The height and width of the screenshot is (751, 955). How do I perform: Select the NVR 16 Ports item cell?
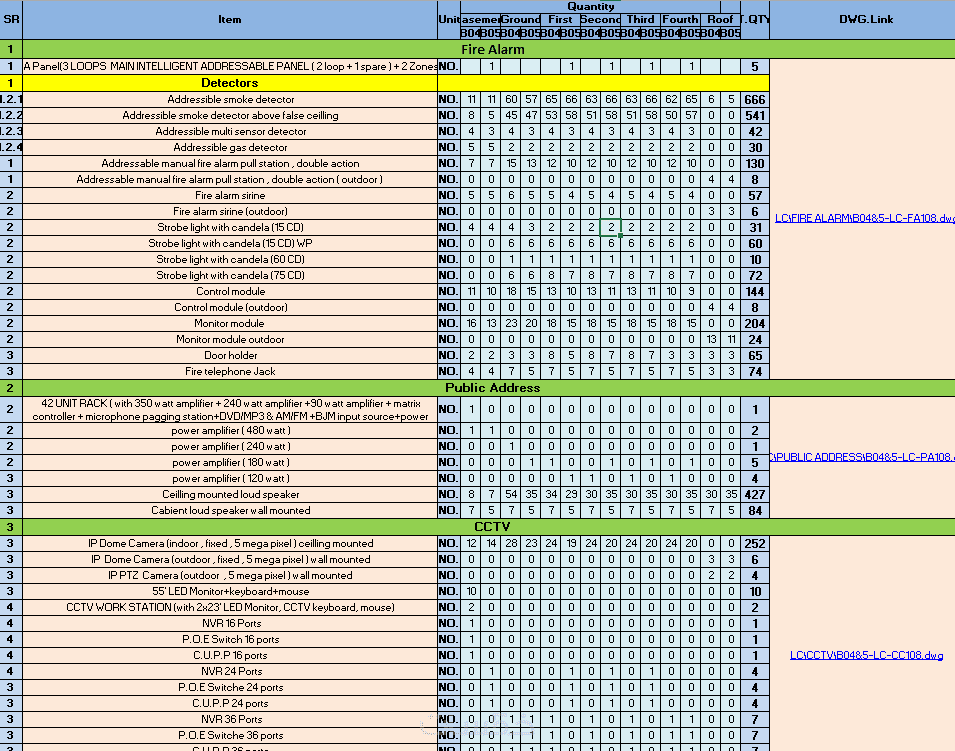point(230,623)
